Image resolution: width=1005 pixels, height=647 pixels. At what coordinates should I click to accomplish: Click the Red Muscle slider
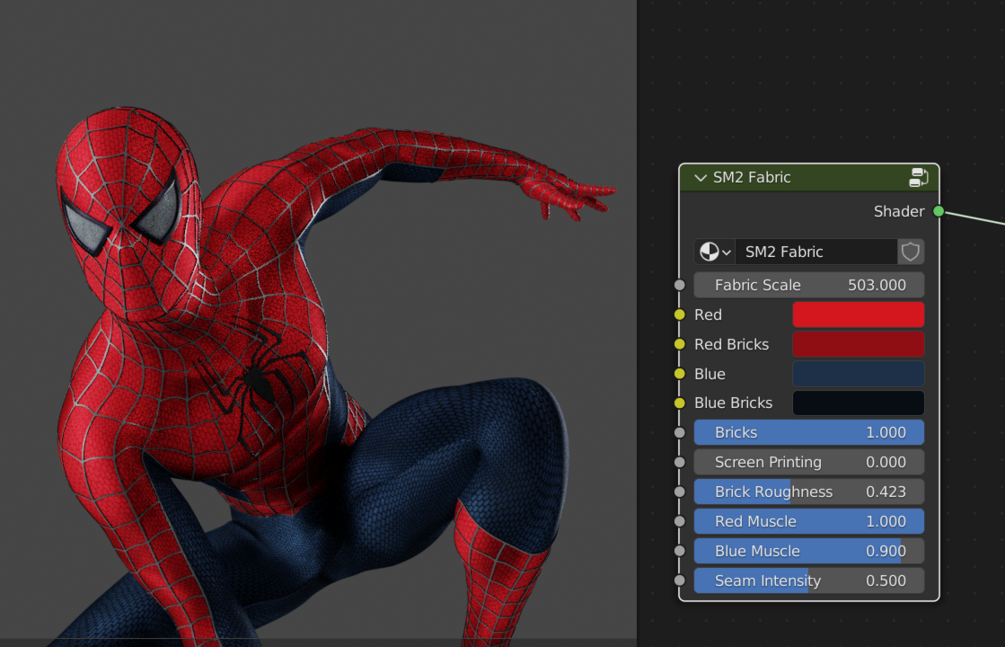809,521
